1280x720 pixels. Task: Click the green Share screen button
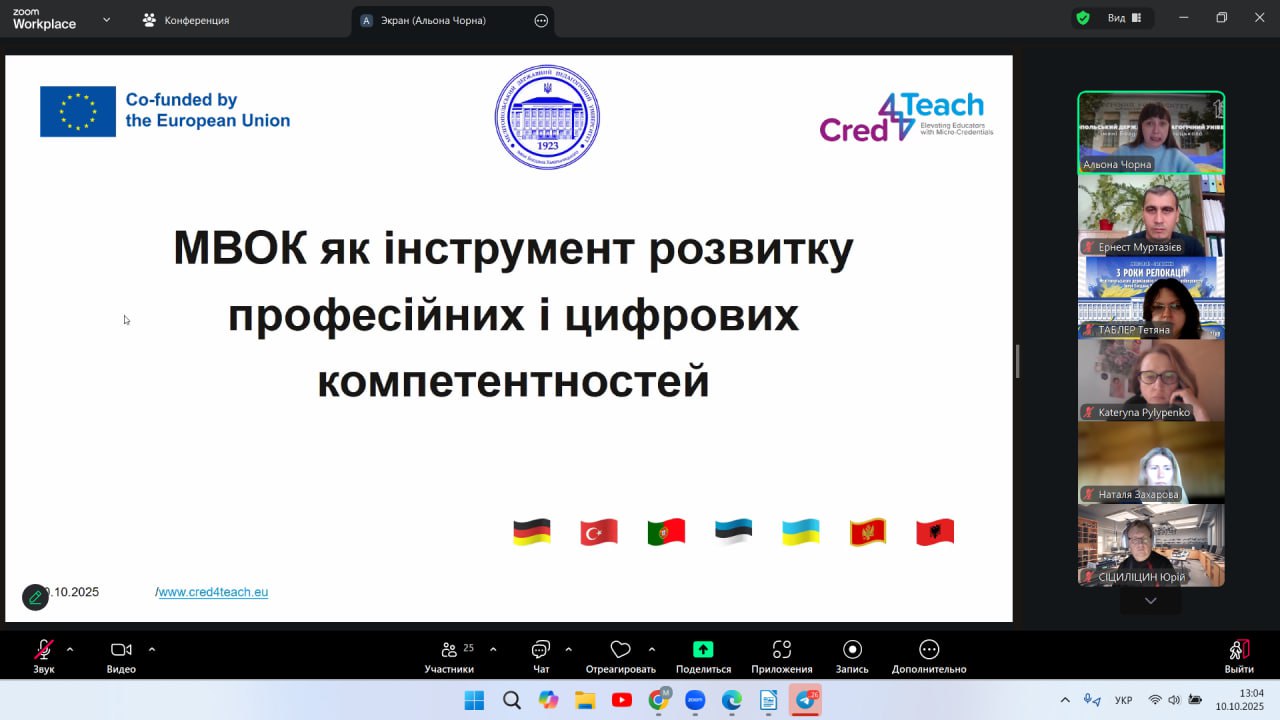click(x=703, y=650)
